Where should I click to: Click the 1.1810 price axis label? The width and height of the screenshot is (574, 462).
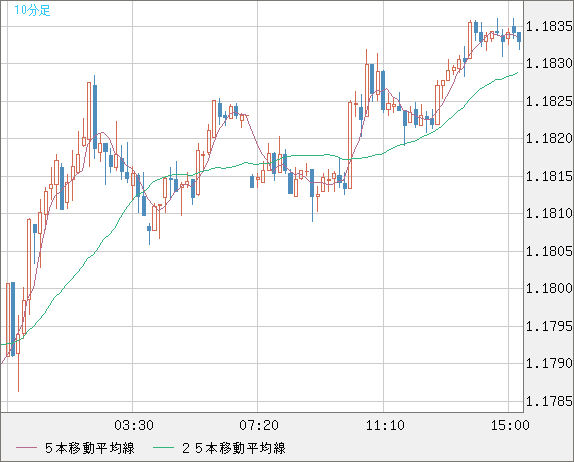pos(549,213)
